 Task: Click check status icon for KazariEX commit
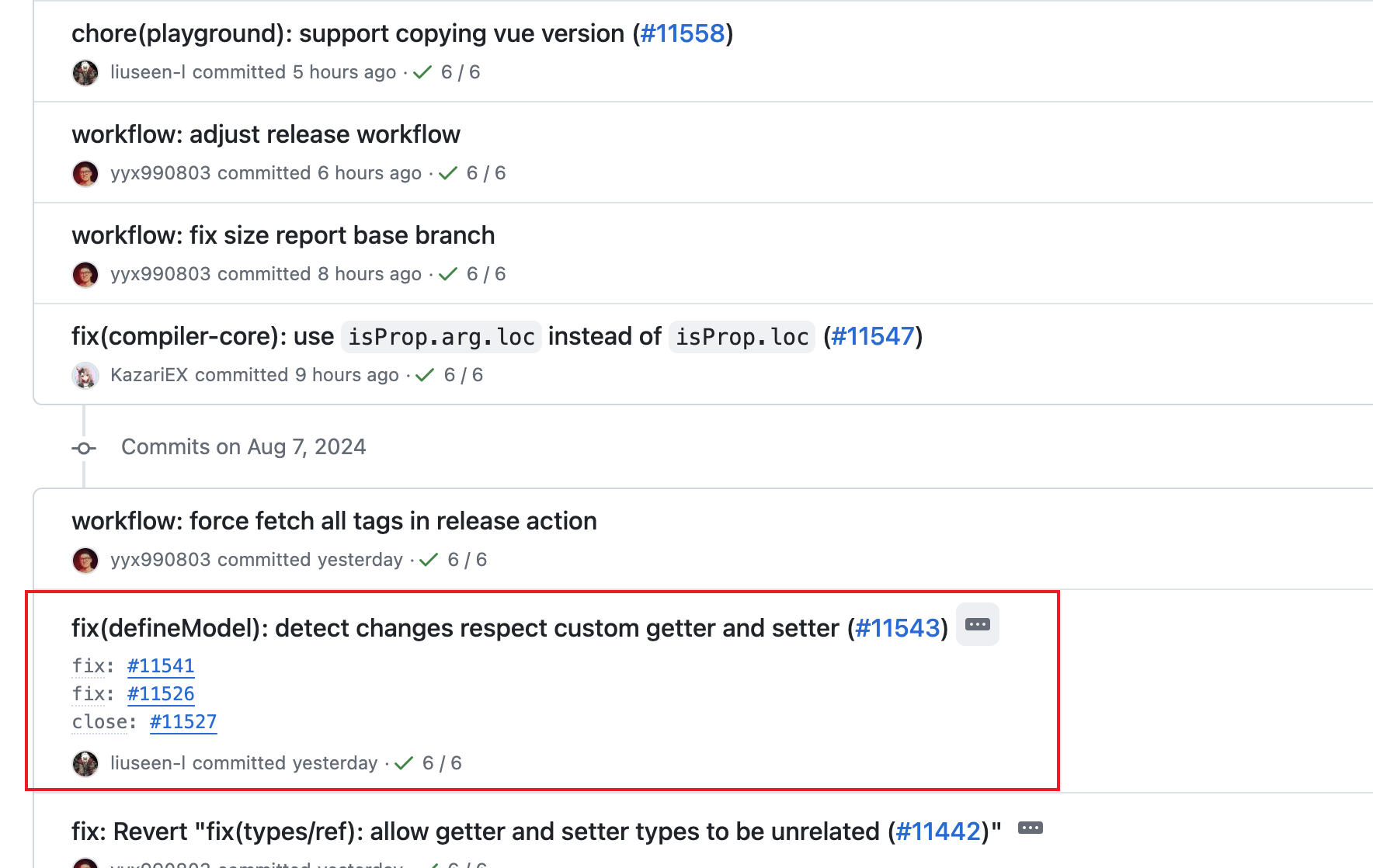[425, 376]
